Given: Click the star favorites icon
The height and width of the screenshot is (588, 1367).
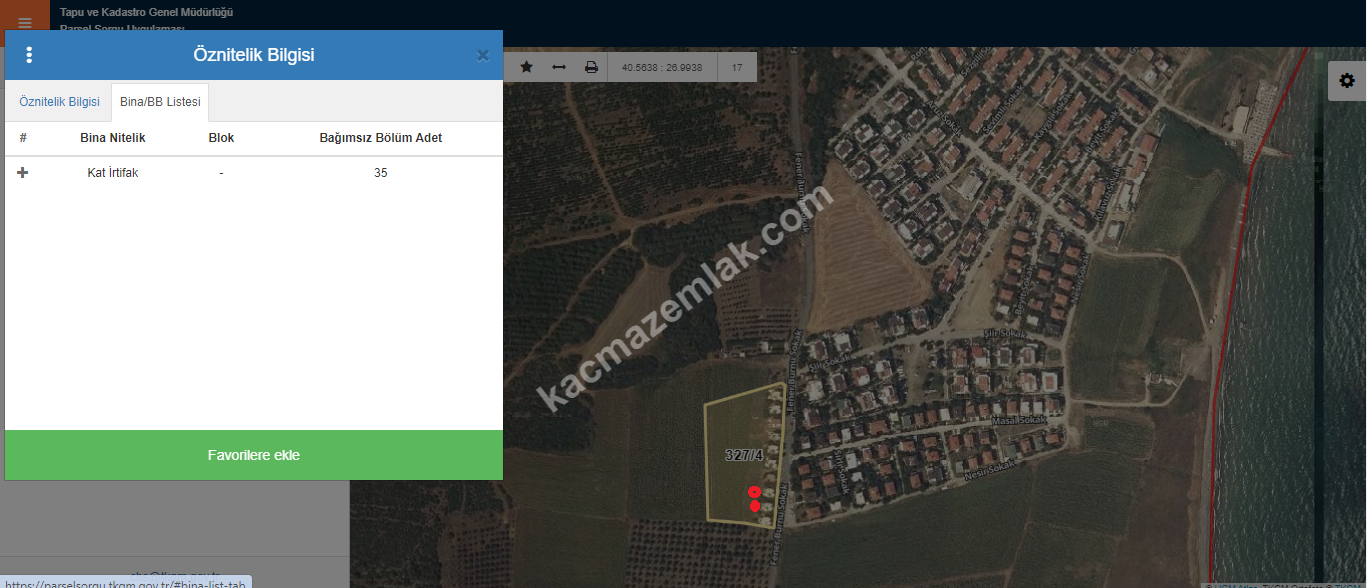Looking at the screenshot, I should coord(526,67).
